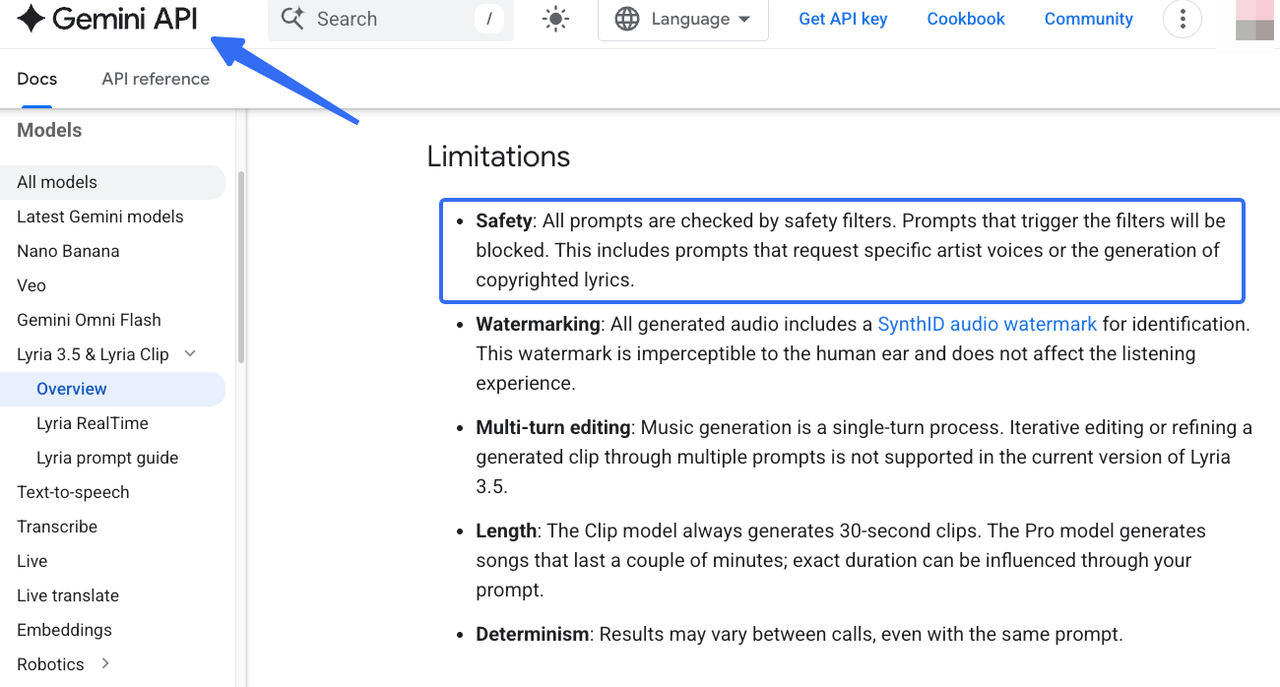This screenshot has height=687, width=1280.
Task: Click the SynthID audio watermark link
Action: [987, 324]
